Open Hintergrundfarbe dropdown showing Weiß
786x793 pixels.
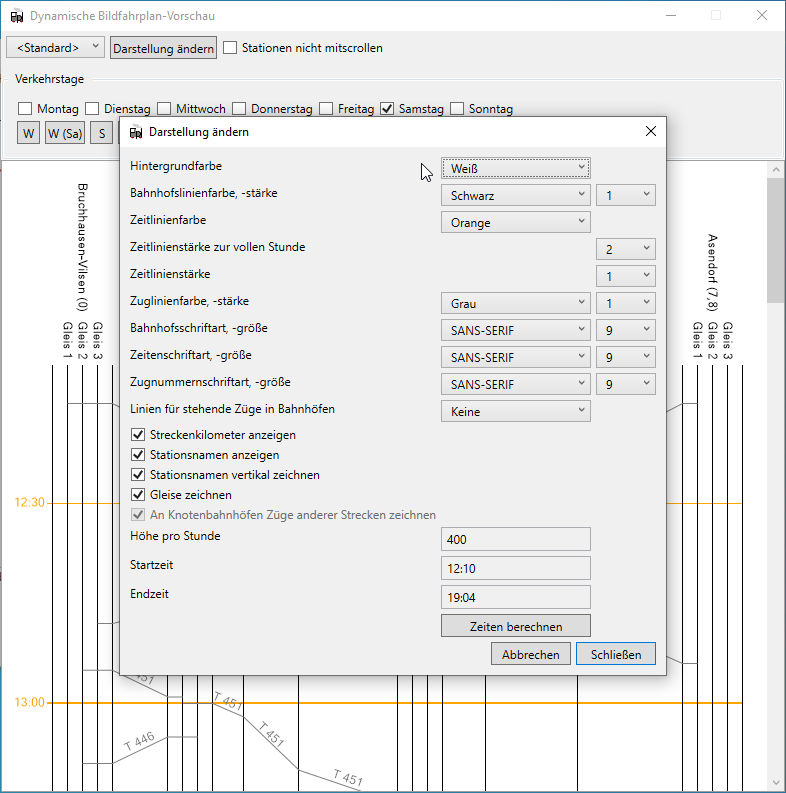pos(515,168)
